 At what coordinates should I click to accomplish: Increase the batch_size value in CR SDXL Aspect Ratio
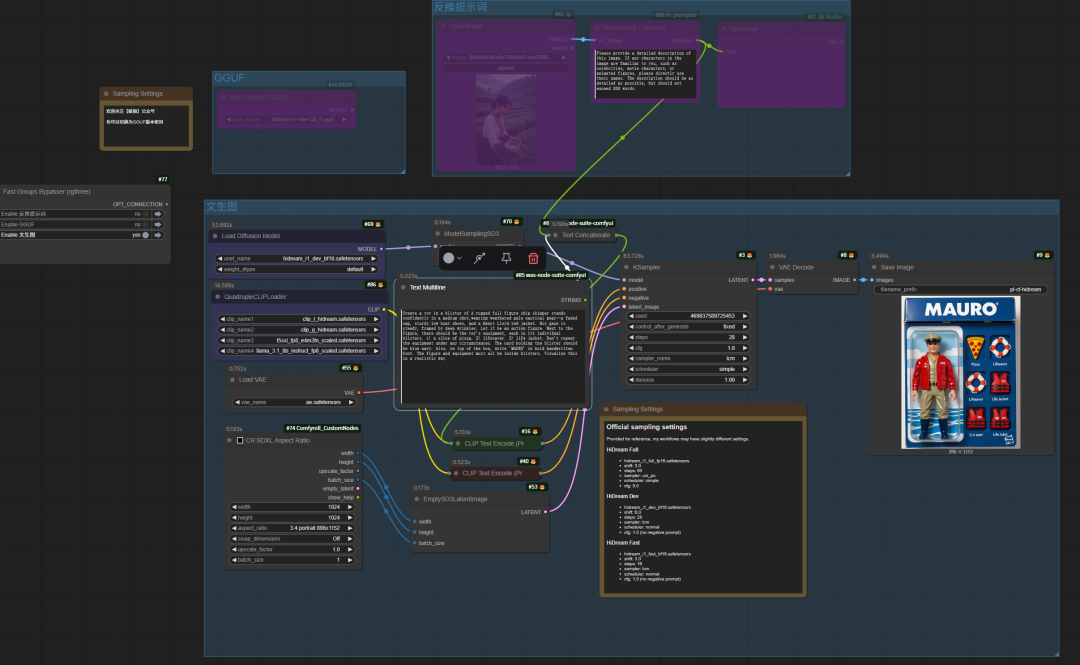click(350, 560)
